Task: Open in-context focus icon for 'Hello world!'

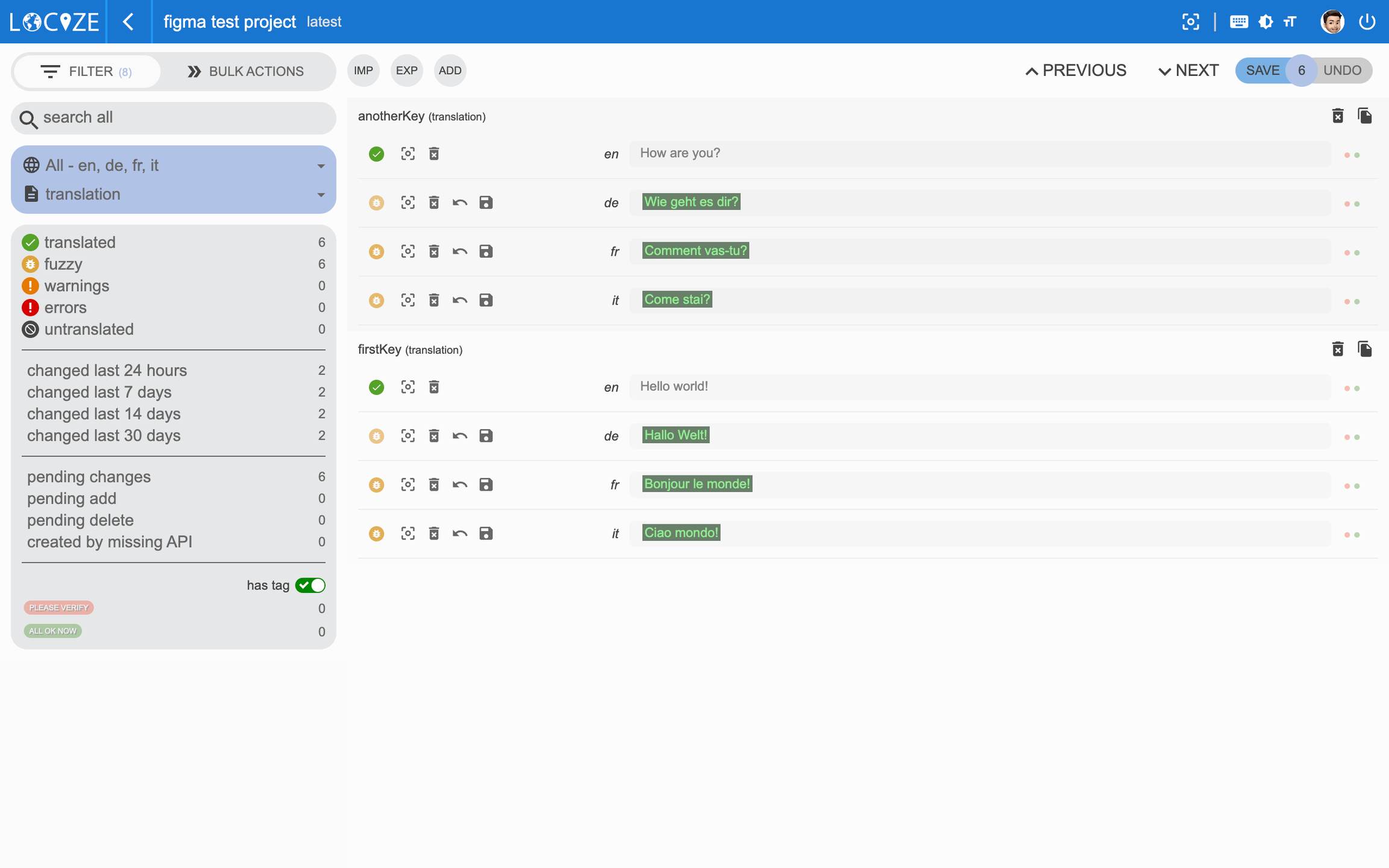Action: tap(408, 387)
